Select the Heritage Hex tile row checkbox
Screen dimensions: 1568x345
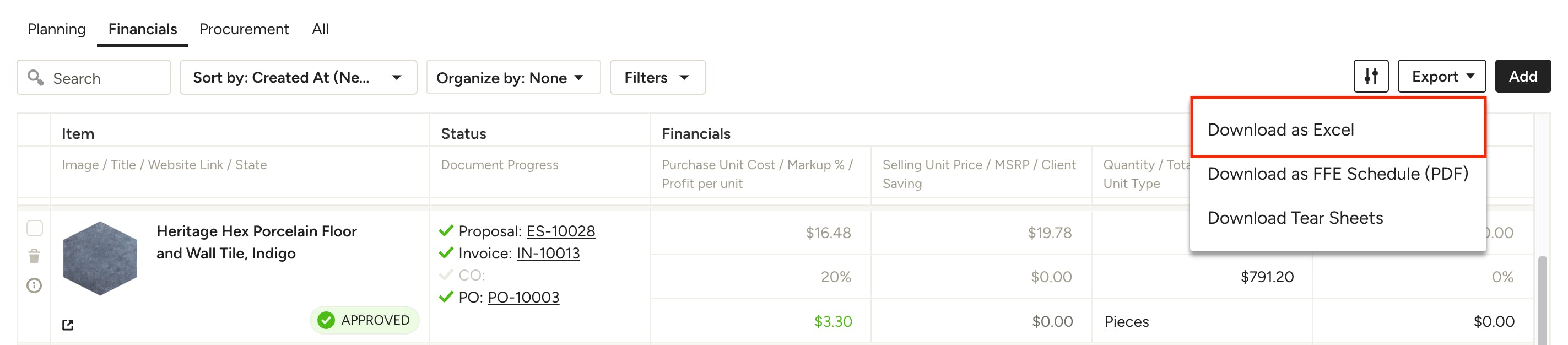(35, 228)
